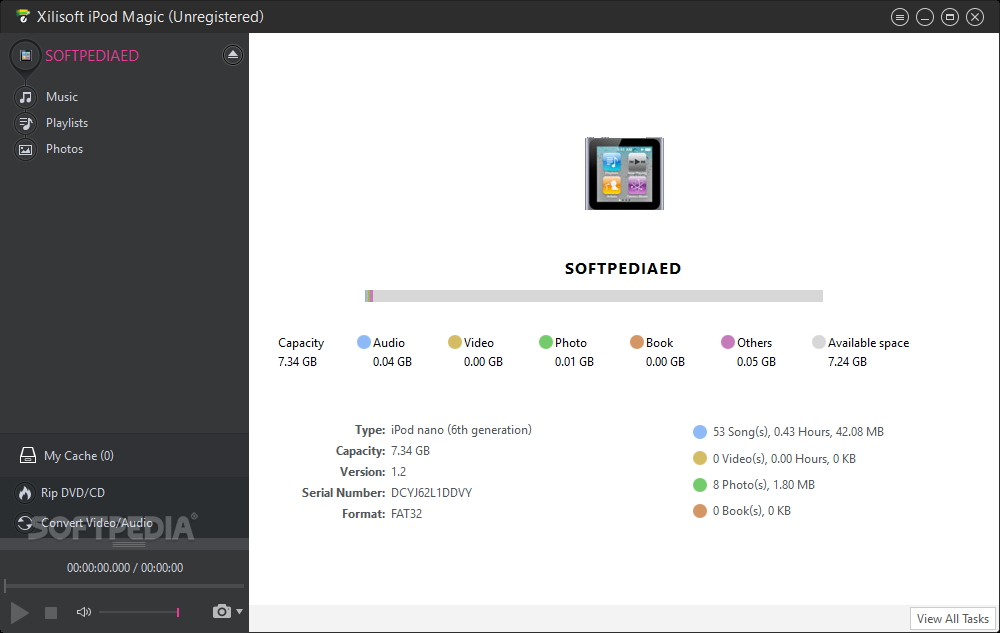Open the Music library icon
This screenshot has height=633, width=1000.
pos(25,97)
